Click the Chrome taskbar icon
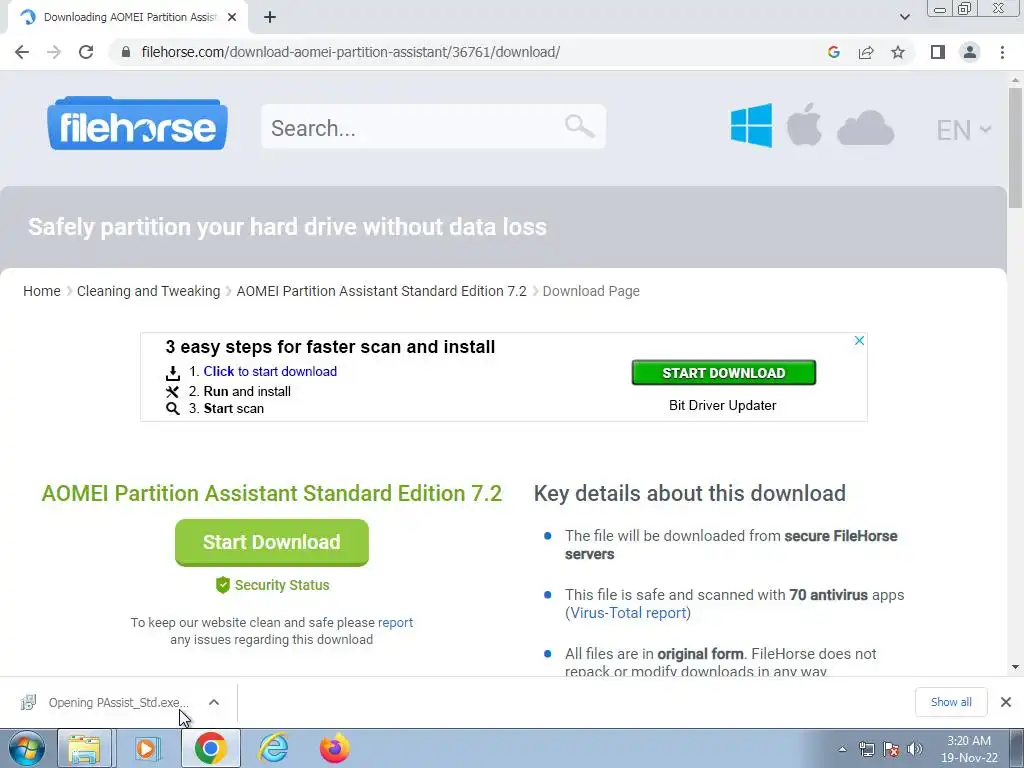The height and width of the screenshot is (768, 1024). 210,748
